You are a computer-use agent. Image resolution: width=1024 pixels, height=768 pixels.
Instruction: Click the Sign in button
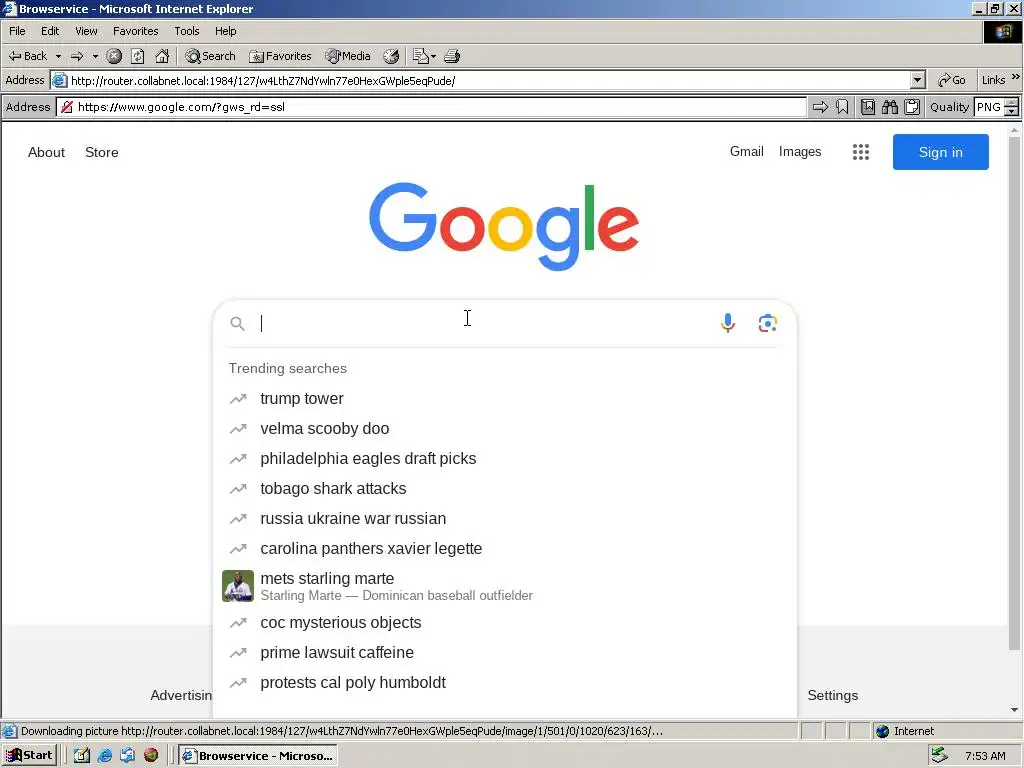pyautogui.click(x=940, y=152)
